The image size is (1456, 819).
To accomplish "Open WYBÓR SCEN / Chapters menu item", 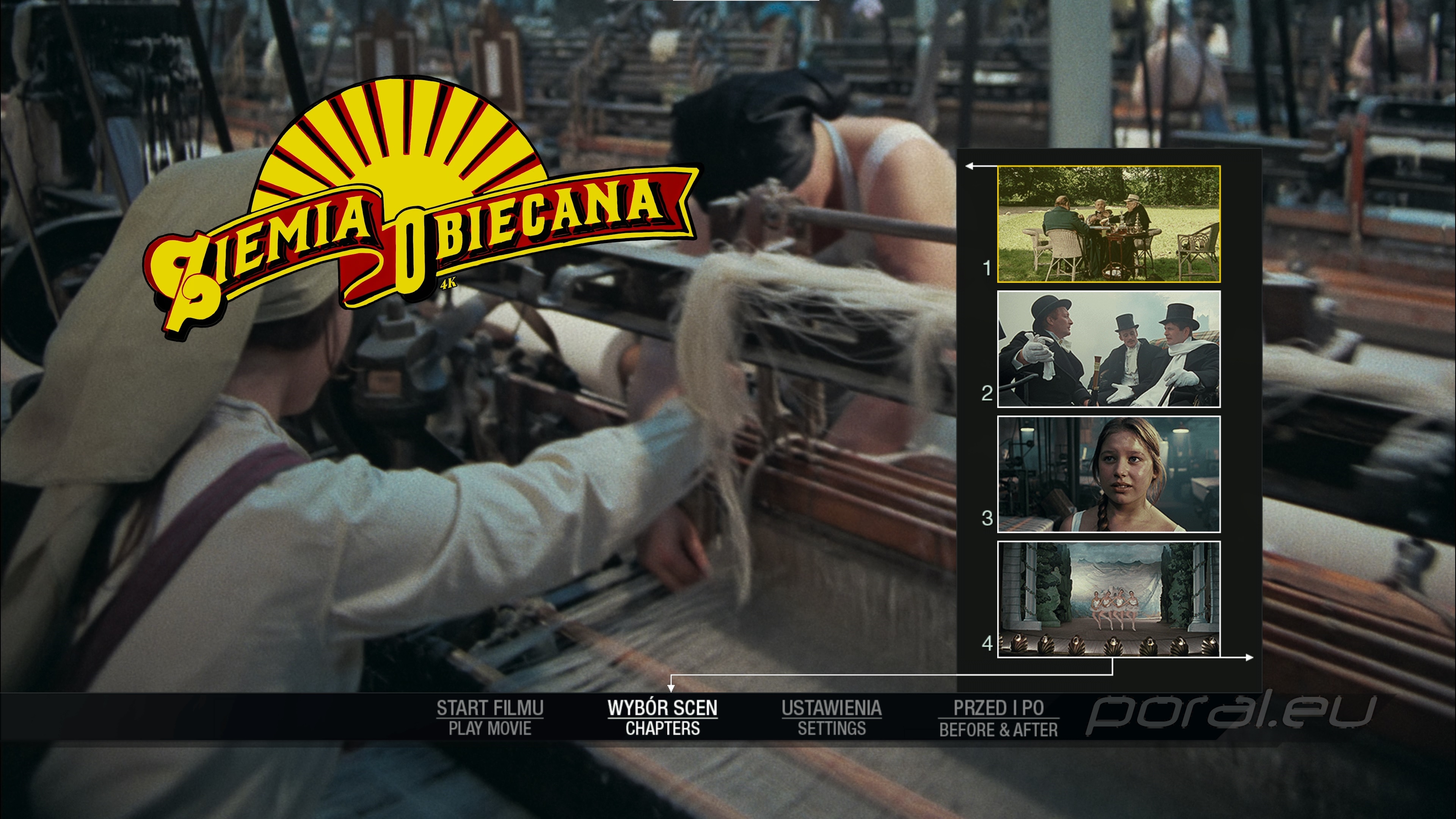I will tap(662, 718).
